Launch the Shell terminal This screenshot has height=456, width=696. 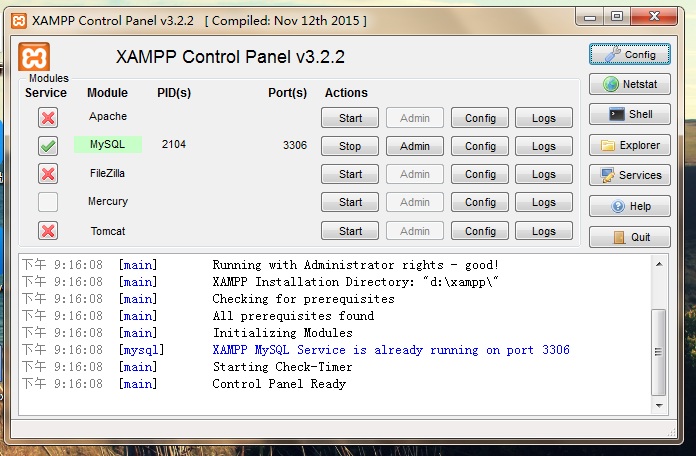629,114
